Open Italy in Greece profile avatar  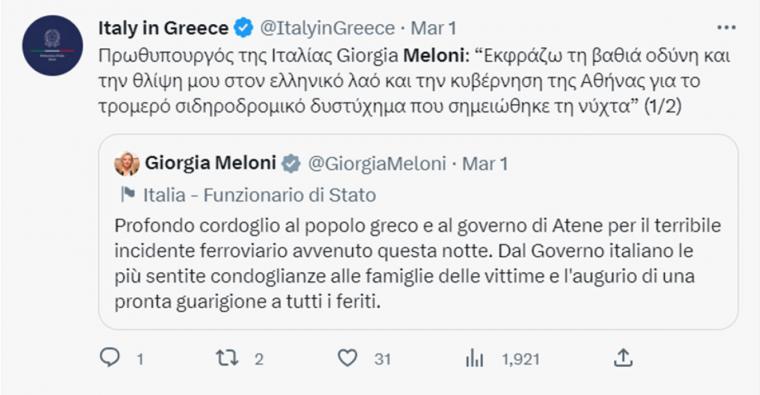click(52, 45)
